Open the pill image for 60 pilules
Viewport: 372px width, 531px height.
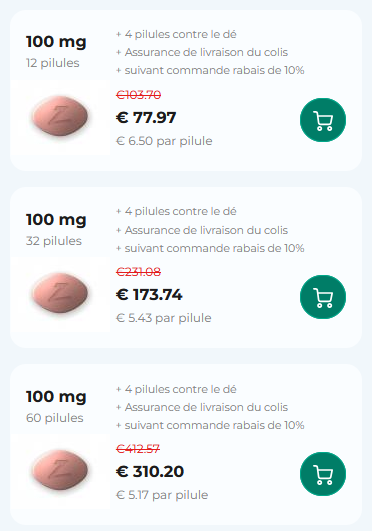click(60, 471)
